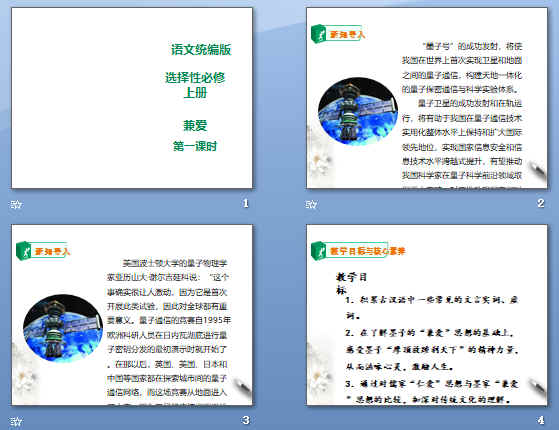Click the satellite image on slide 2
The width and height of the screenshot is (559, 430).
point(358,111)
